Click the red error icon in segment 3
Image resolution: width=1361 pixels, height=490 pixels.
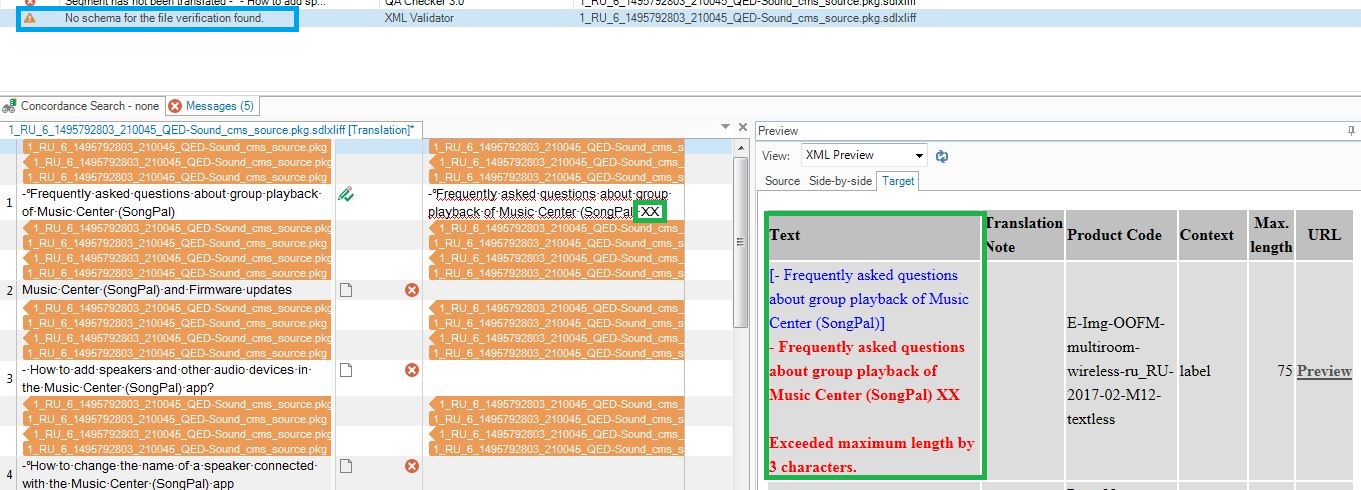pyautogui.click(x=411, y=370)
